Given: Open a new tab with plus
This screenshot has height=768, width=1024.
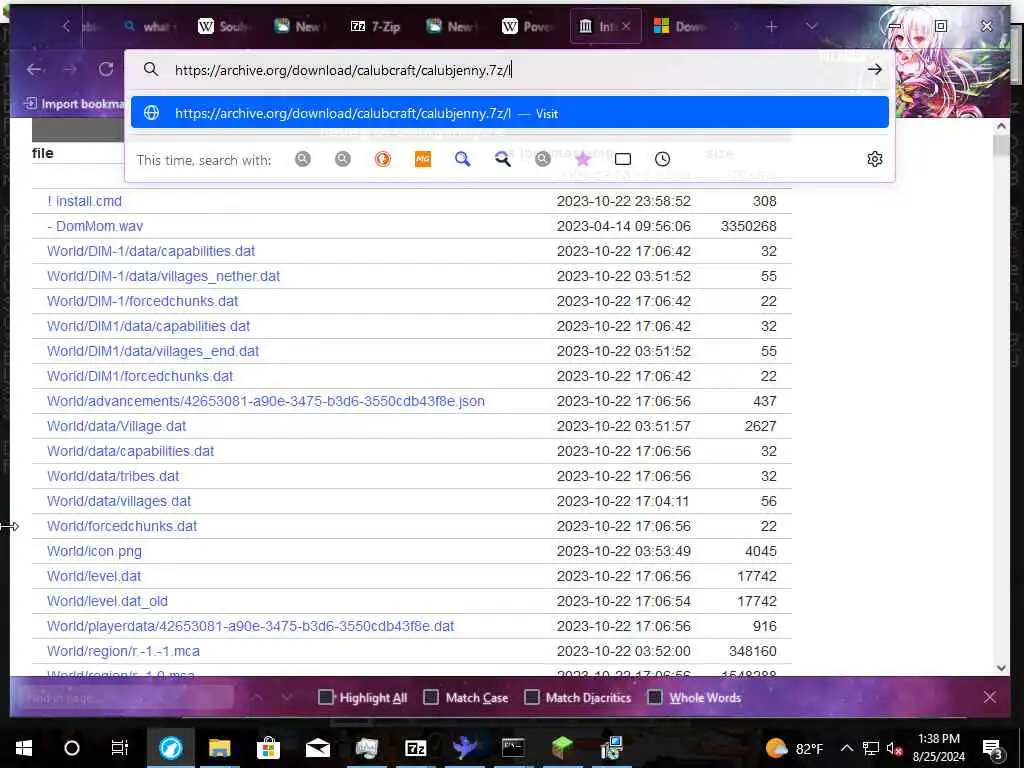Looking at the screenshot, I should click(x=771, y=26).
